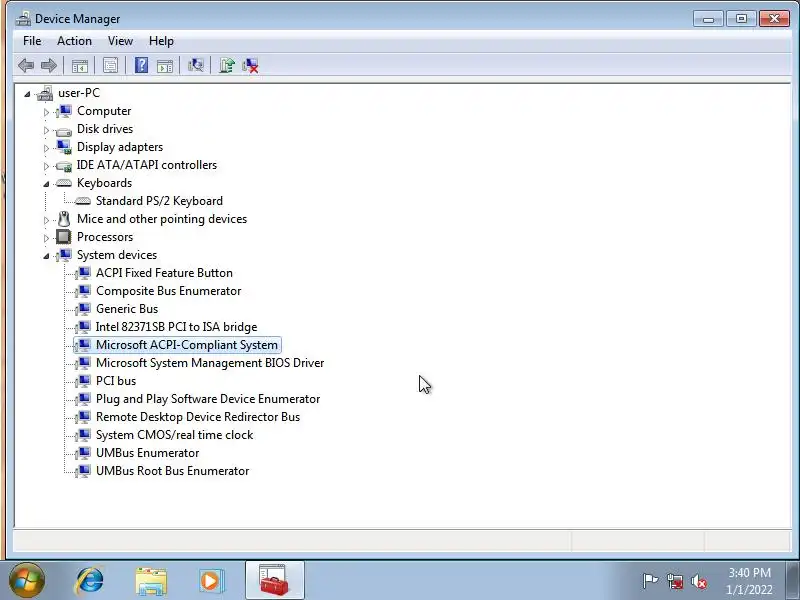Collapse the System devices category arrow

click(x=46, y=256)
